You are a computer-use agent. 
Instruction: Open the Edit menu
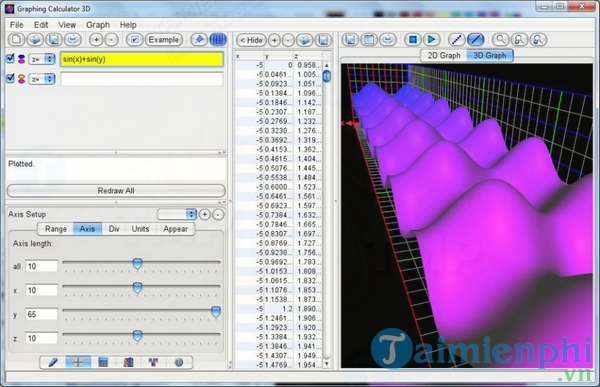[x=41, y=25]
